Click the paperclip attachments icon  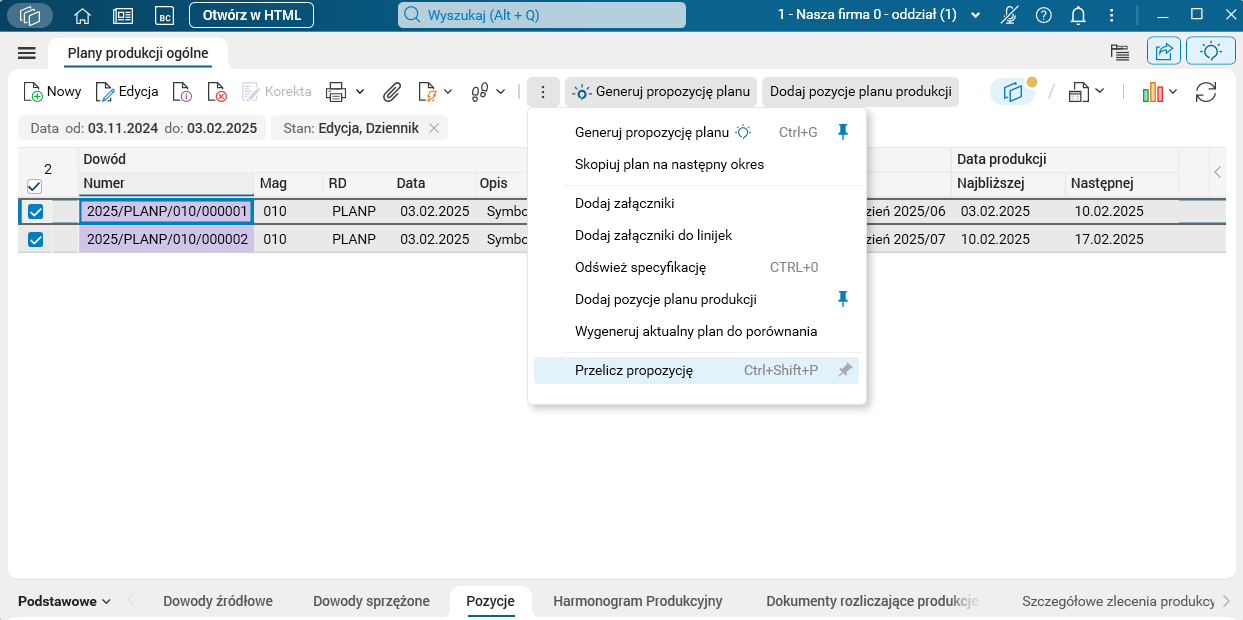coord(392,92)
